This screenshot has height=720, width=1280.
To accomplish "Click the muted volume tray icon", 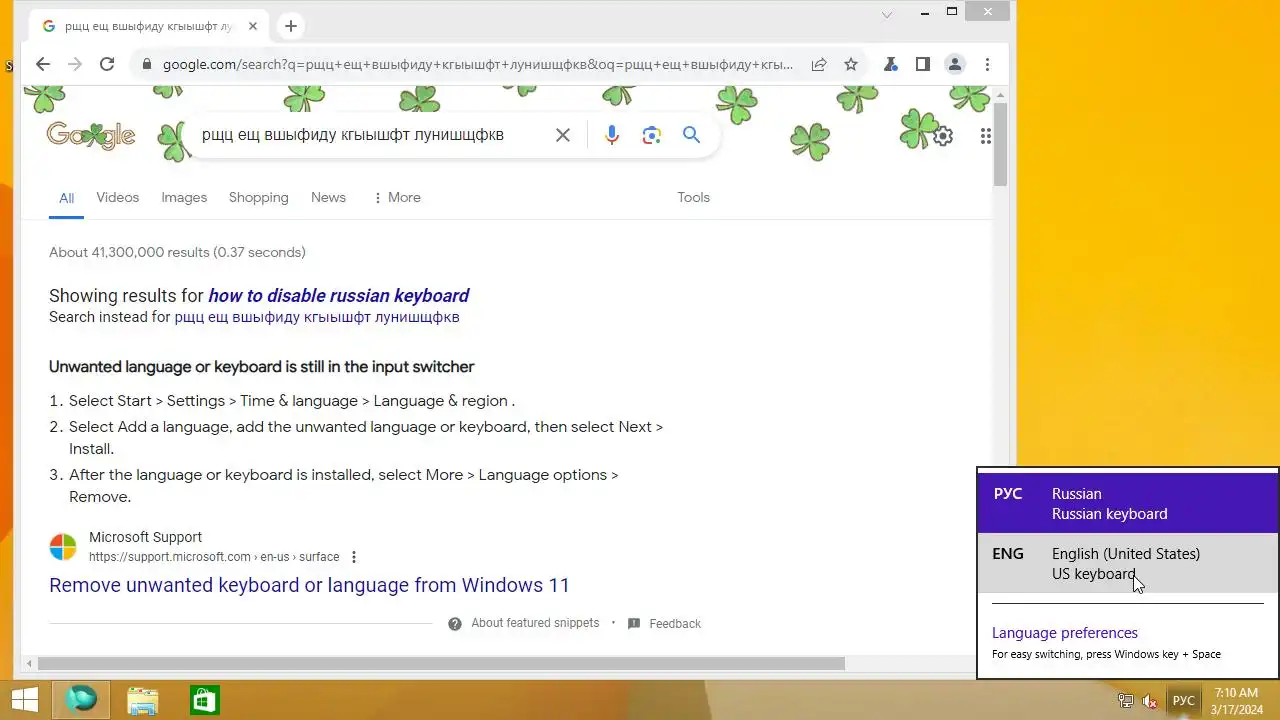I will coord(1150,701).
